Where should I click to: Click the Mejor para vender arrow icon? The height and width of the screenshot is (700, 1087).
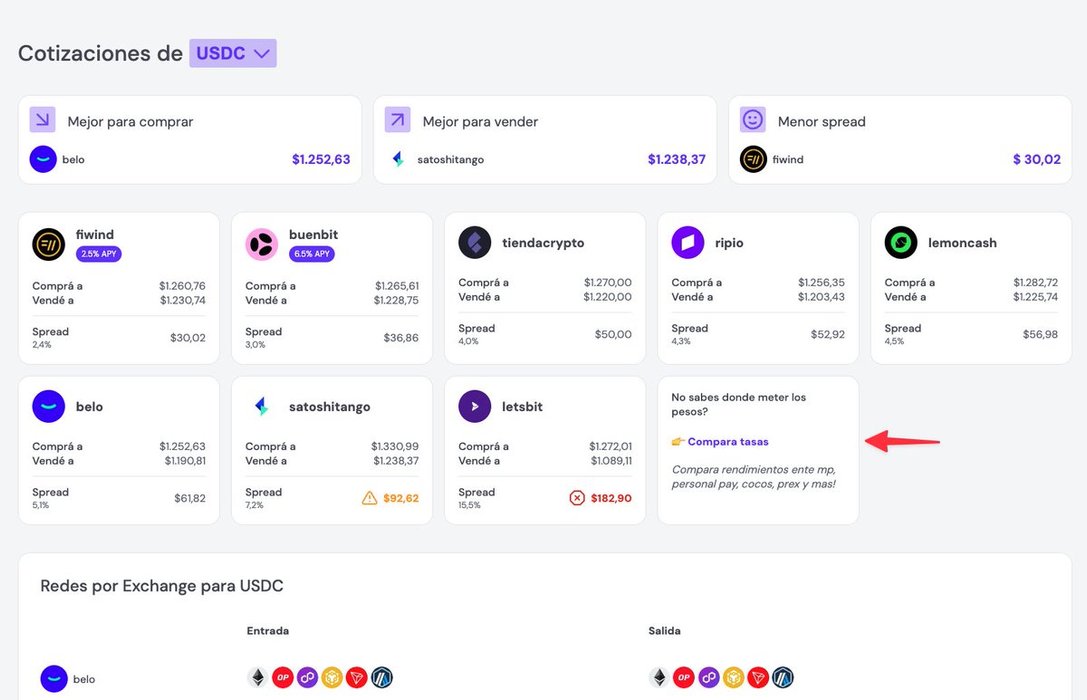[397, 120]
